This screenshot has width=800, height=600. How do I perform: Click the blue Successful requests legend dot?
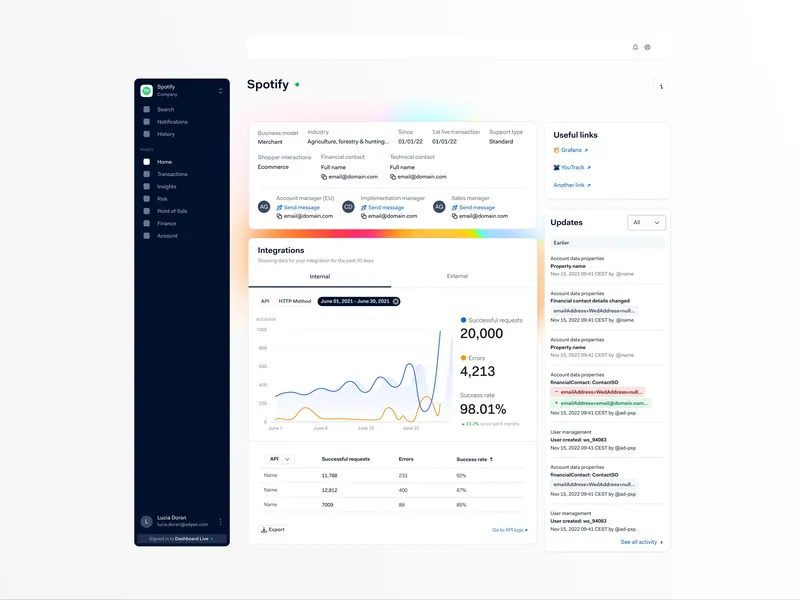tap(463, 320)
